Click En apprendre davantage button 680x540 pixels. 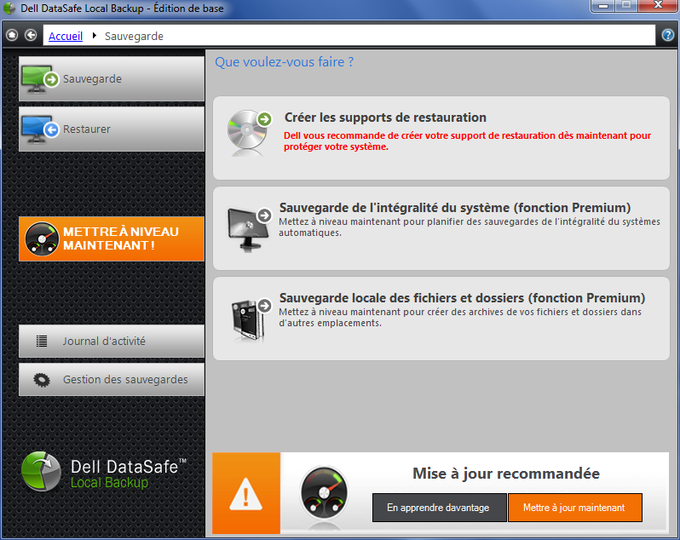coord(439,507)
